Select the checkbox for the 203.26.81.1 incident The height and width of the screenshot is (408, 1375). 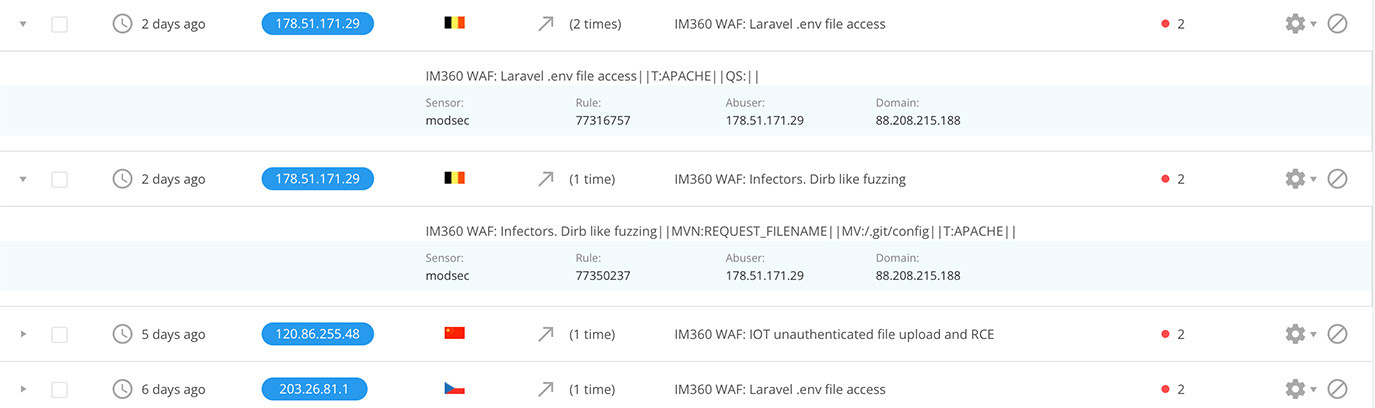click(60, 389)
